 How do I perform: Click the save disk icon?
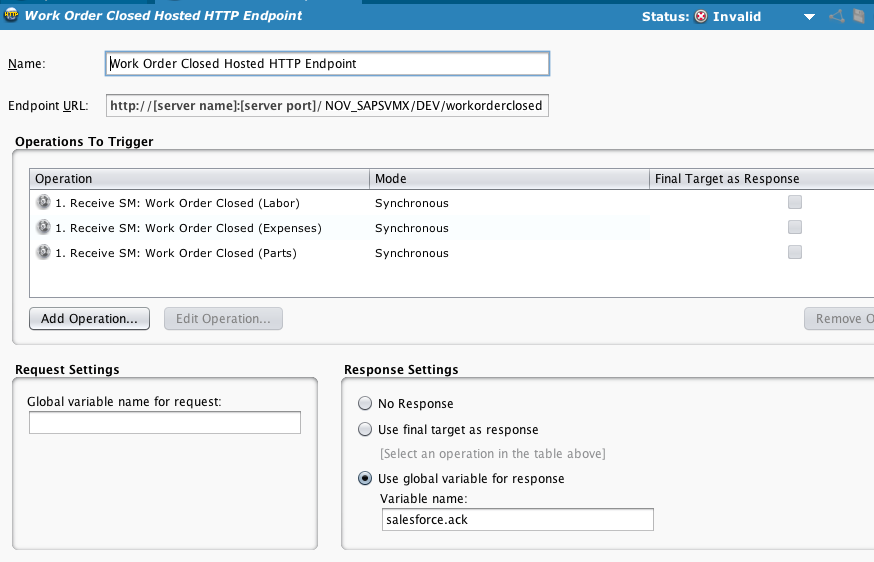pos(859,17)
